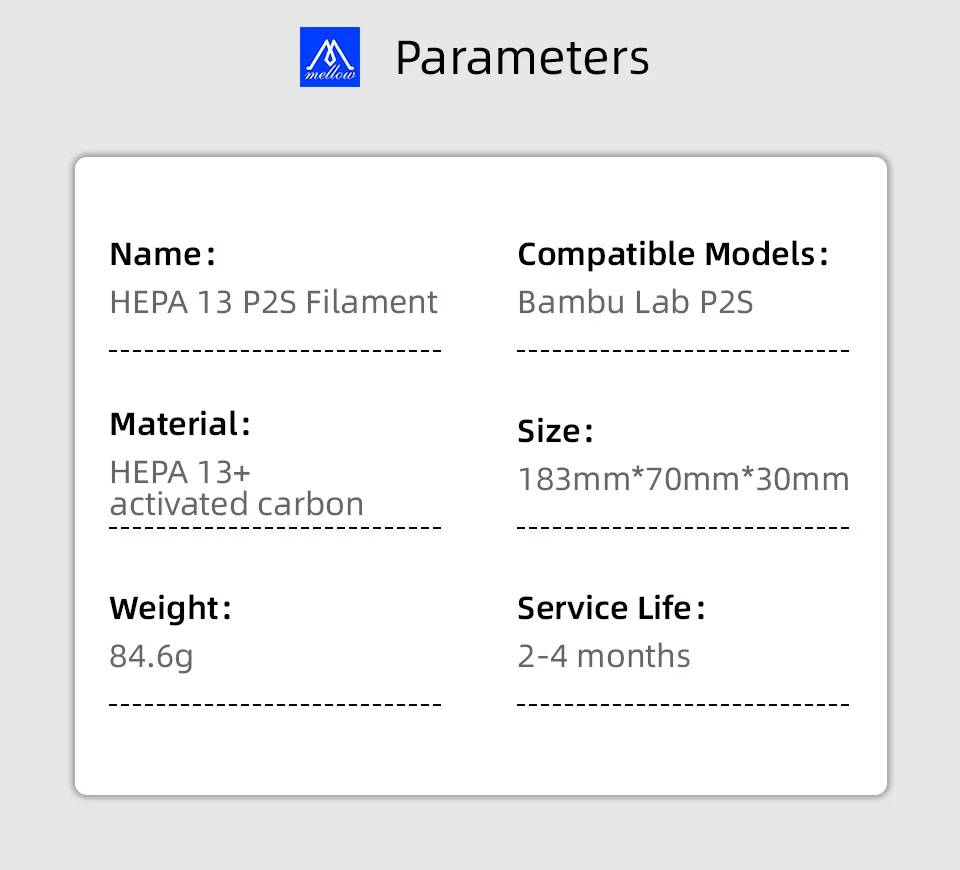This screenshot has width=960, height=870.
Task: Select the Size label
Action: click(x=555, y=432)
